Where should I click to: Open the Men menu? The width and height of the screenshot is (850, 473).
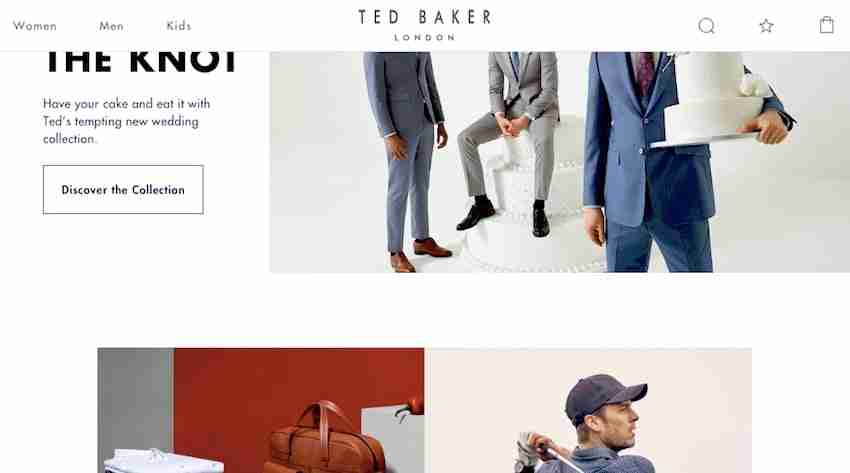pos(111,26)
